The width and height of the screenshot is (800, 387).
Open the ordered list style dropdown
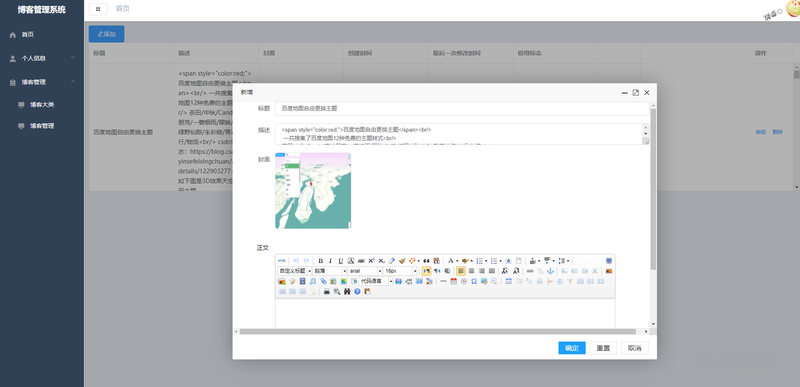click(486, 261)
